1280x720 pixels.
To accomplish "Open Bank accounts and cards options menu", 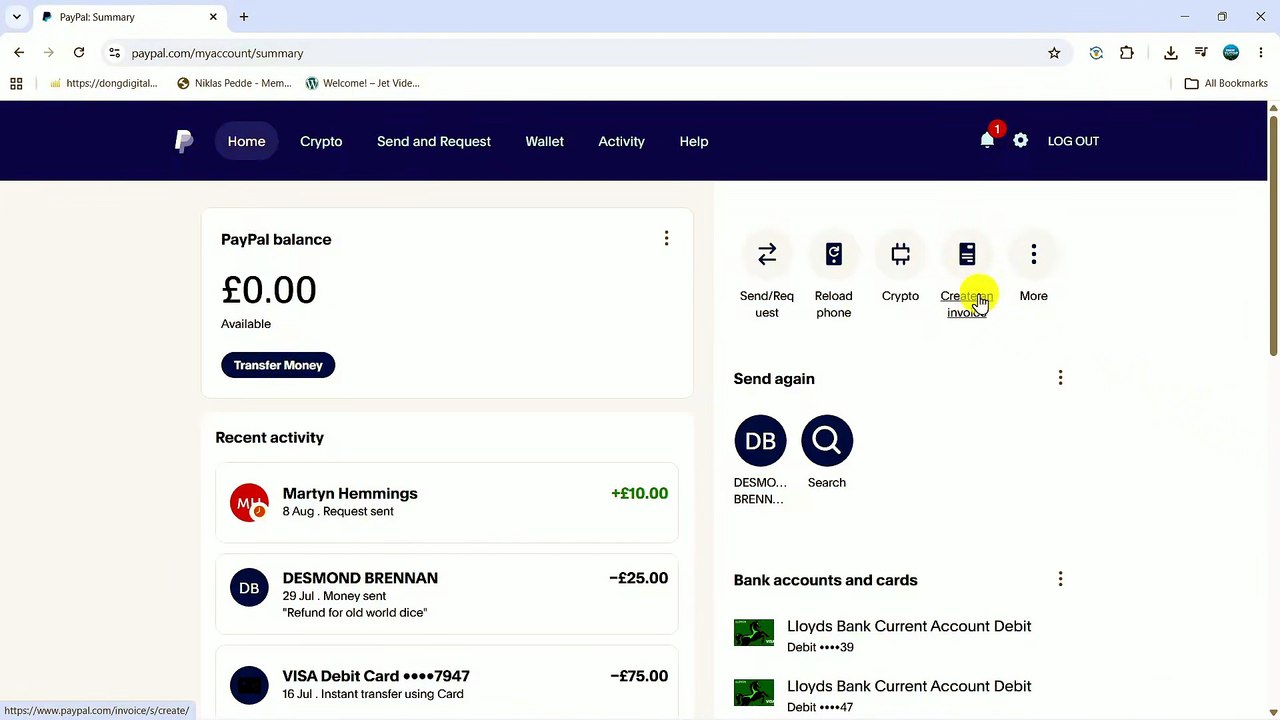I will [1060, 579].
